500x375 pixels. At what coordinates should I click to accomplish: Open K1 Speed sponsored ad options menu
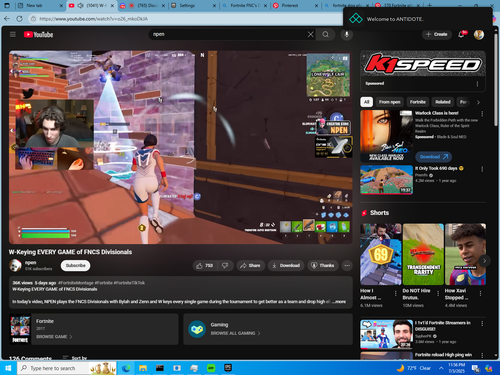click(x=477, y=84)
